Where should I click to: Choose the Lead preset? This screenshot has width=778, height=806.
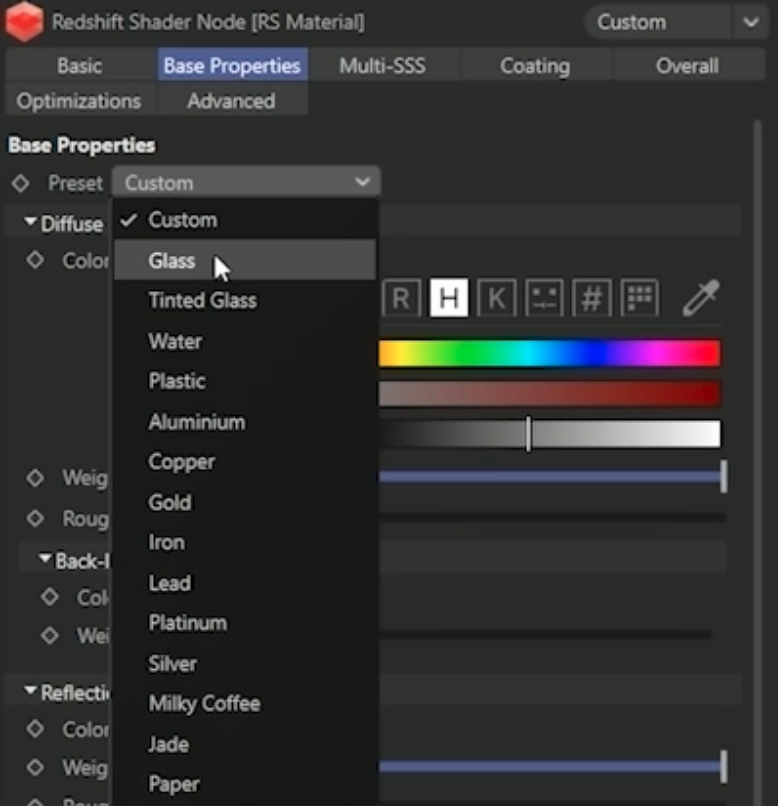pyautogui.click(x=245, y=583)
